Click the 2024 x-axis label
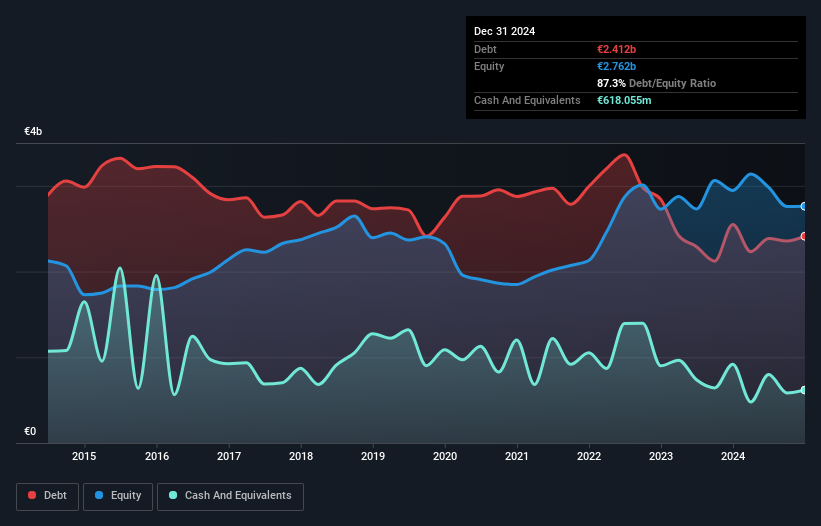The width and height of the screenshot is (821, 526). (733, 456)
